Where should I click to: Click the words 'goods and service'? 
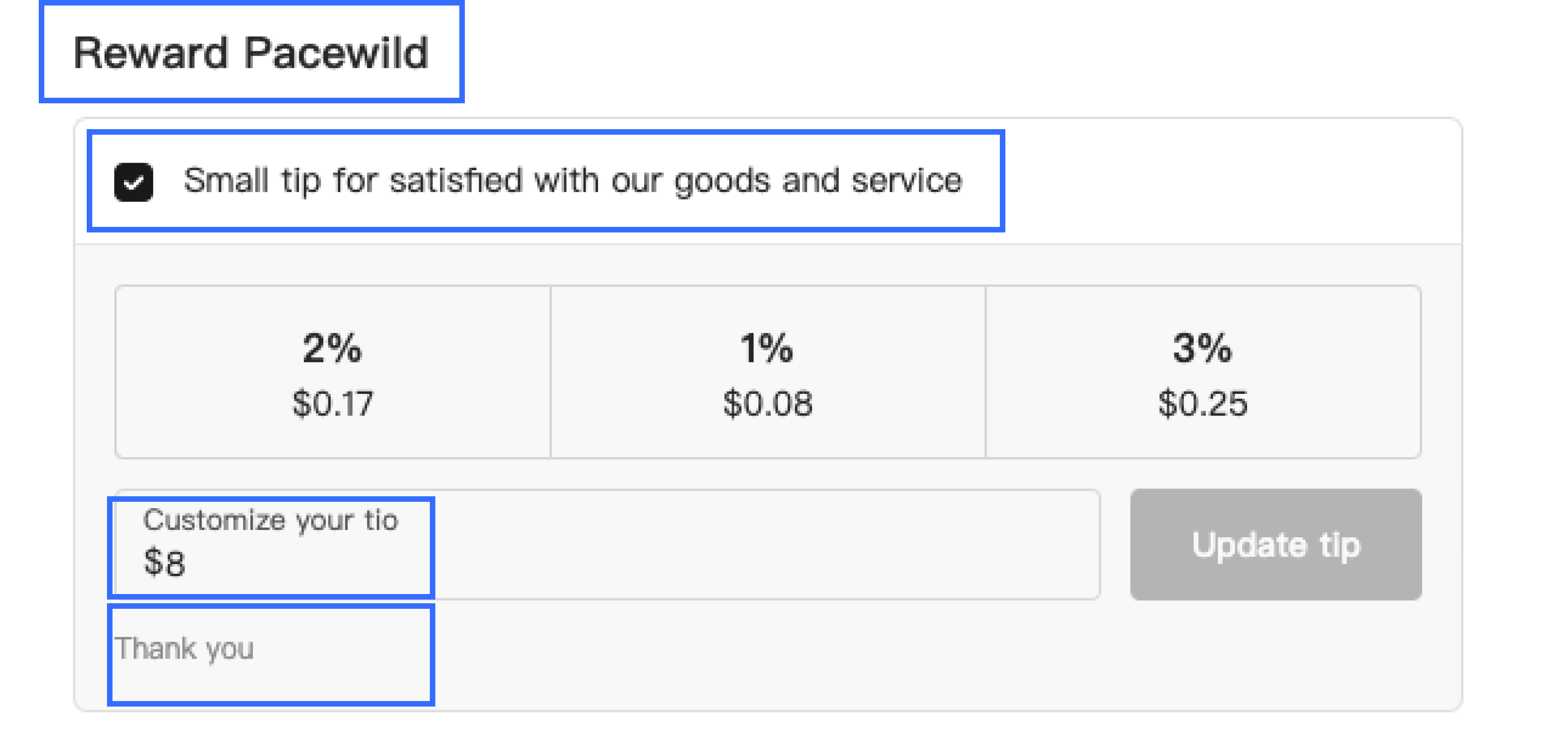(x=818, y=181)
